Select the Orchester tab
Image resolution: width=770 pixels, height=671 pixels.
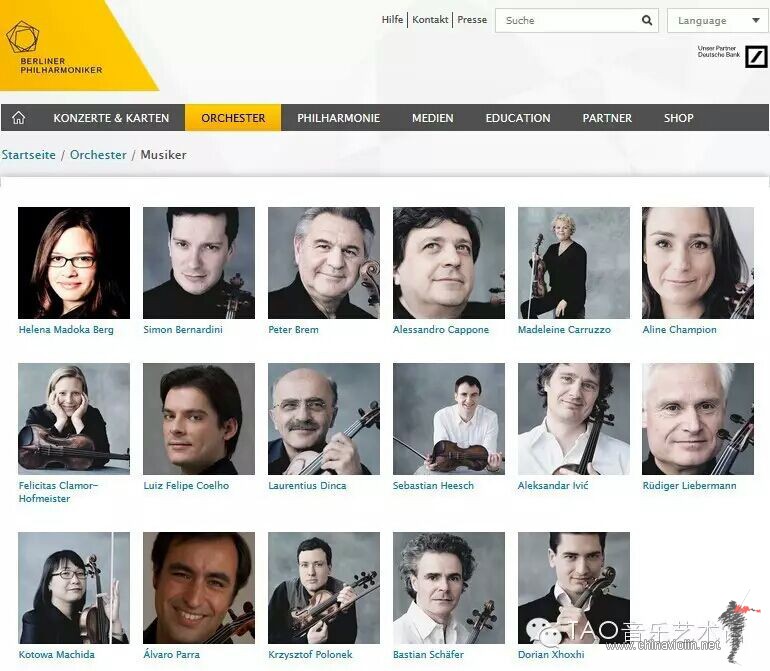click(x=233, y=118)
